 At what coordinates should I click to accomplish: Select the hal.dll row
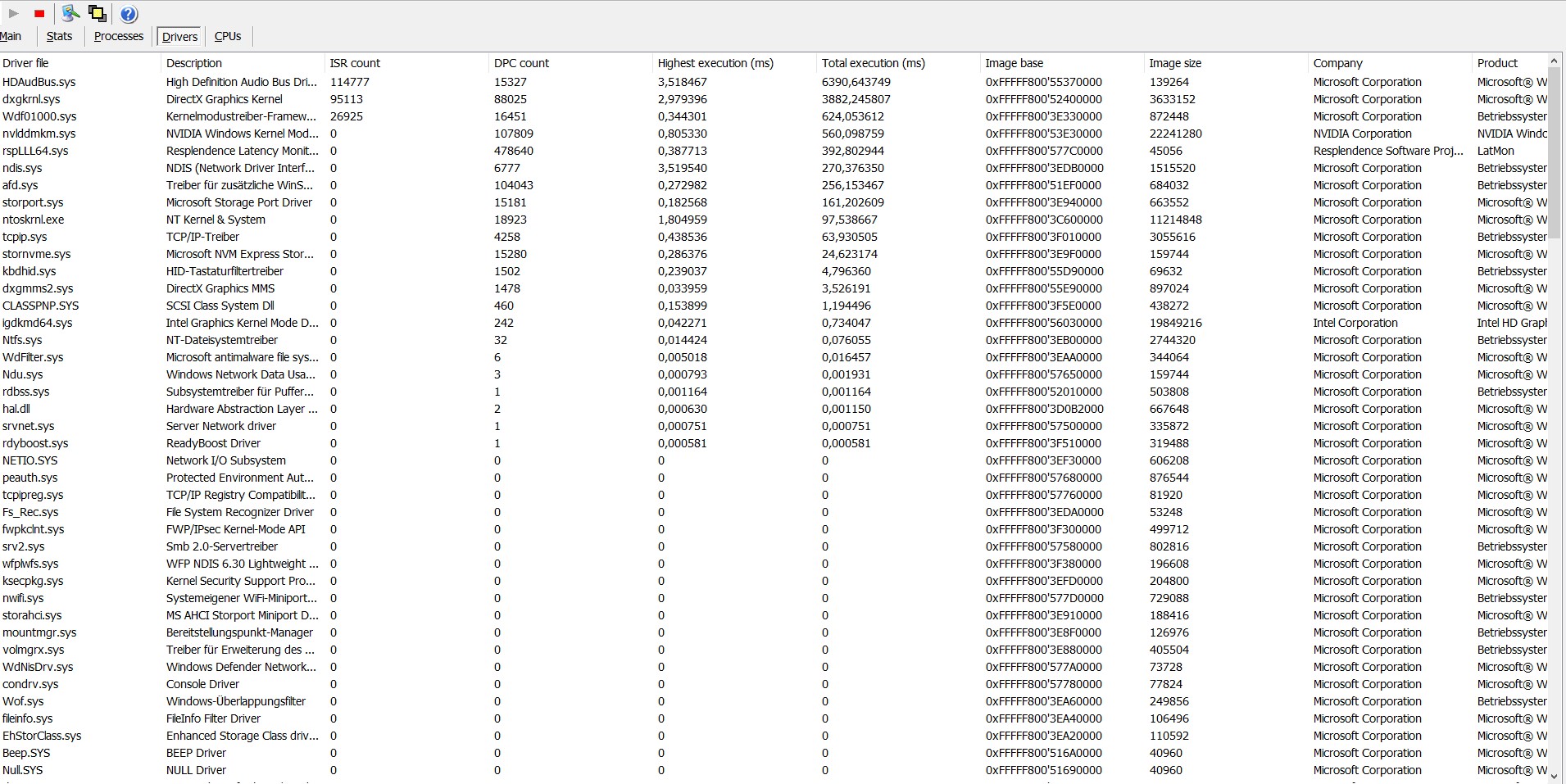pos(774,409)
